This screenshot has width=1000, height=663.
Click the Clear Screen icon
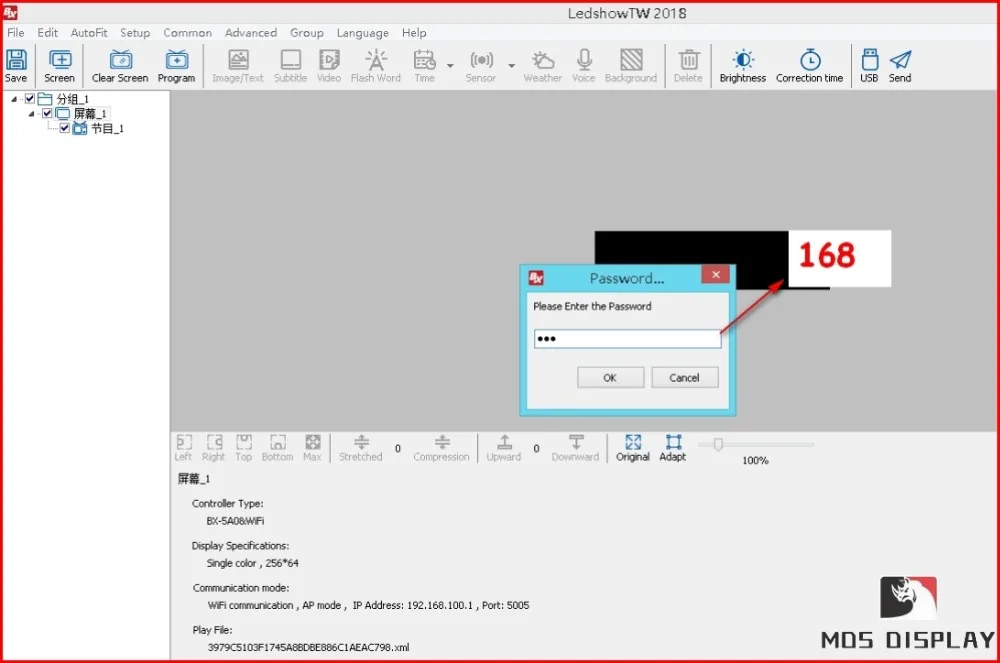point(120,66)
